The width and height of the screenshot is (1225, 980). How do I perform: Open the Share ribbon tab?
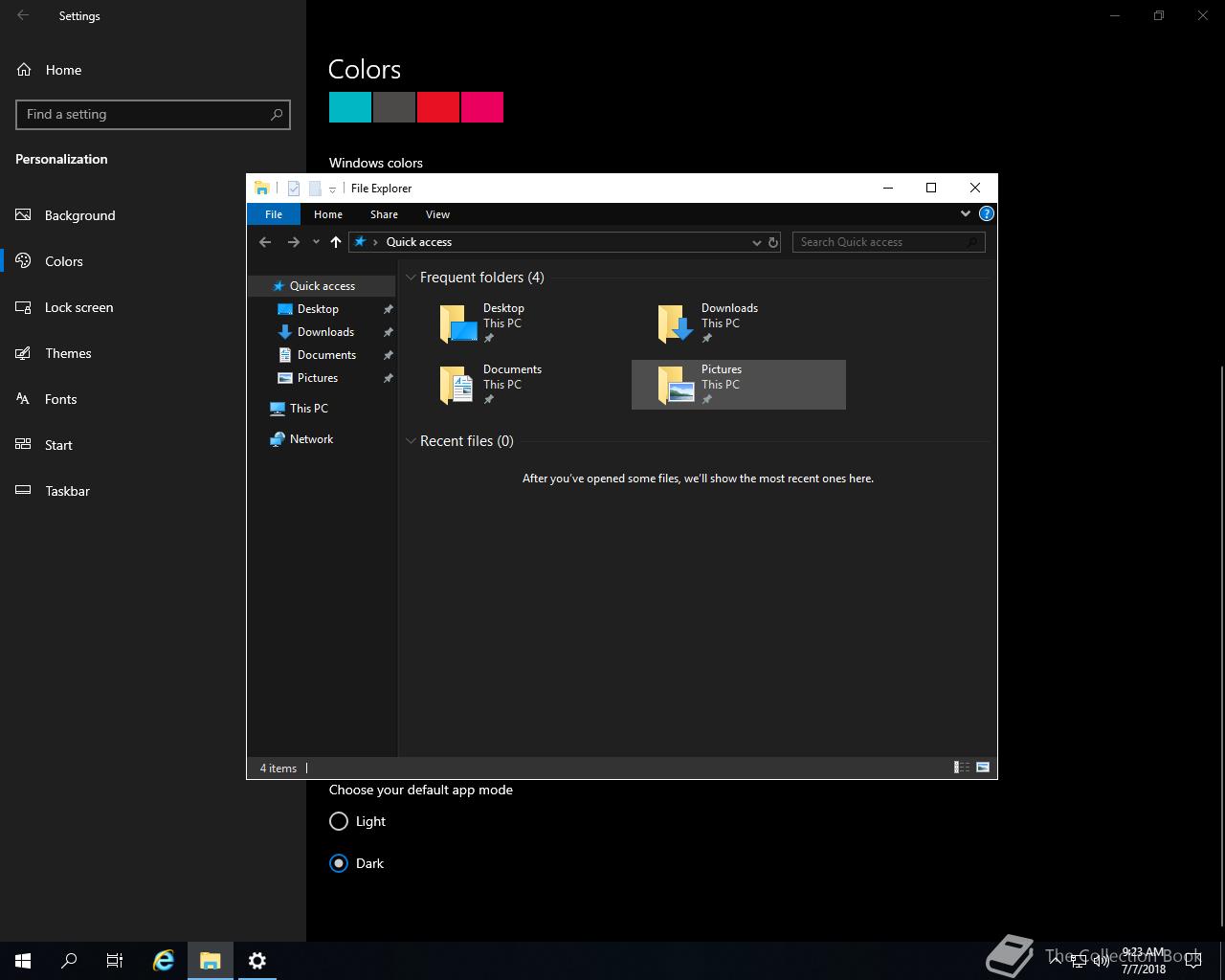pos(384,214)
